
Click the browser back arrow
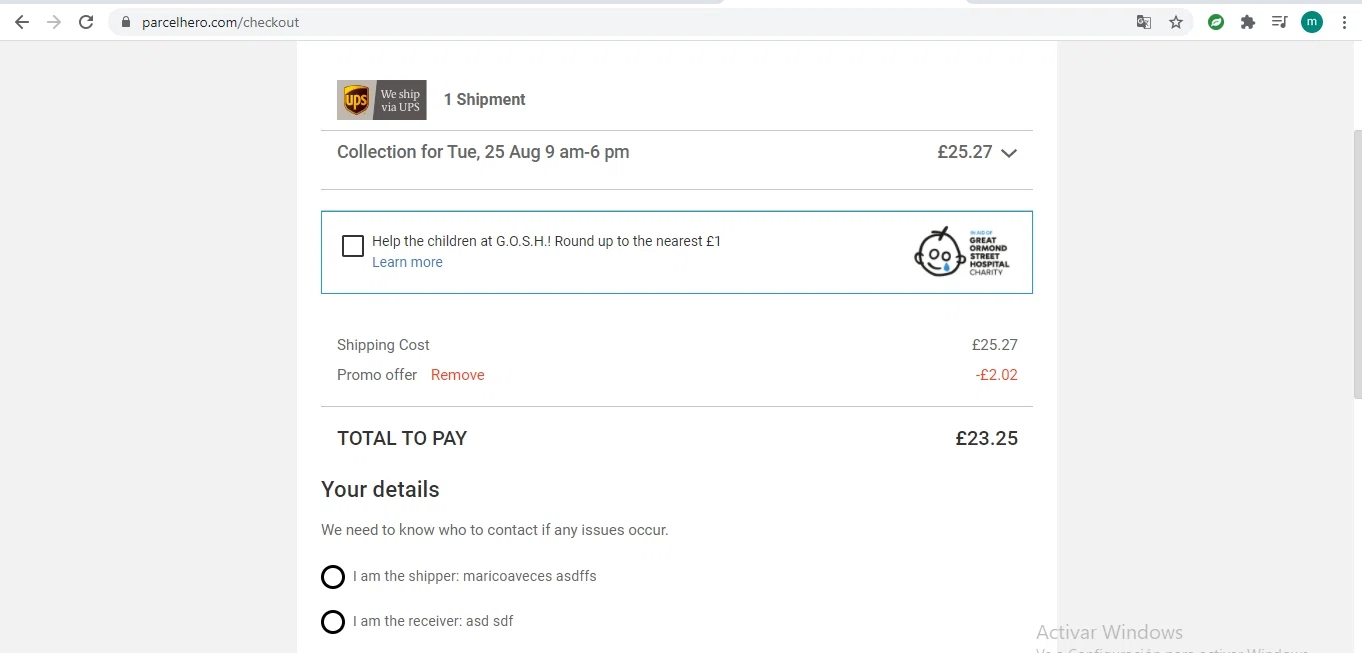click(x=22, y=22)
